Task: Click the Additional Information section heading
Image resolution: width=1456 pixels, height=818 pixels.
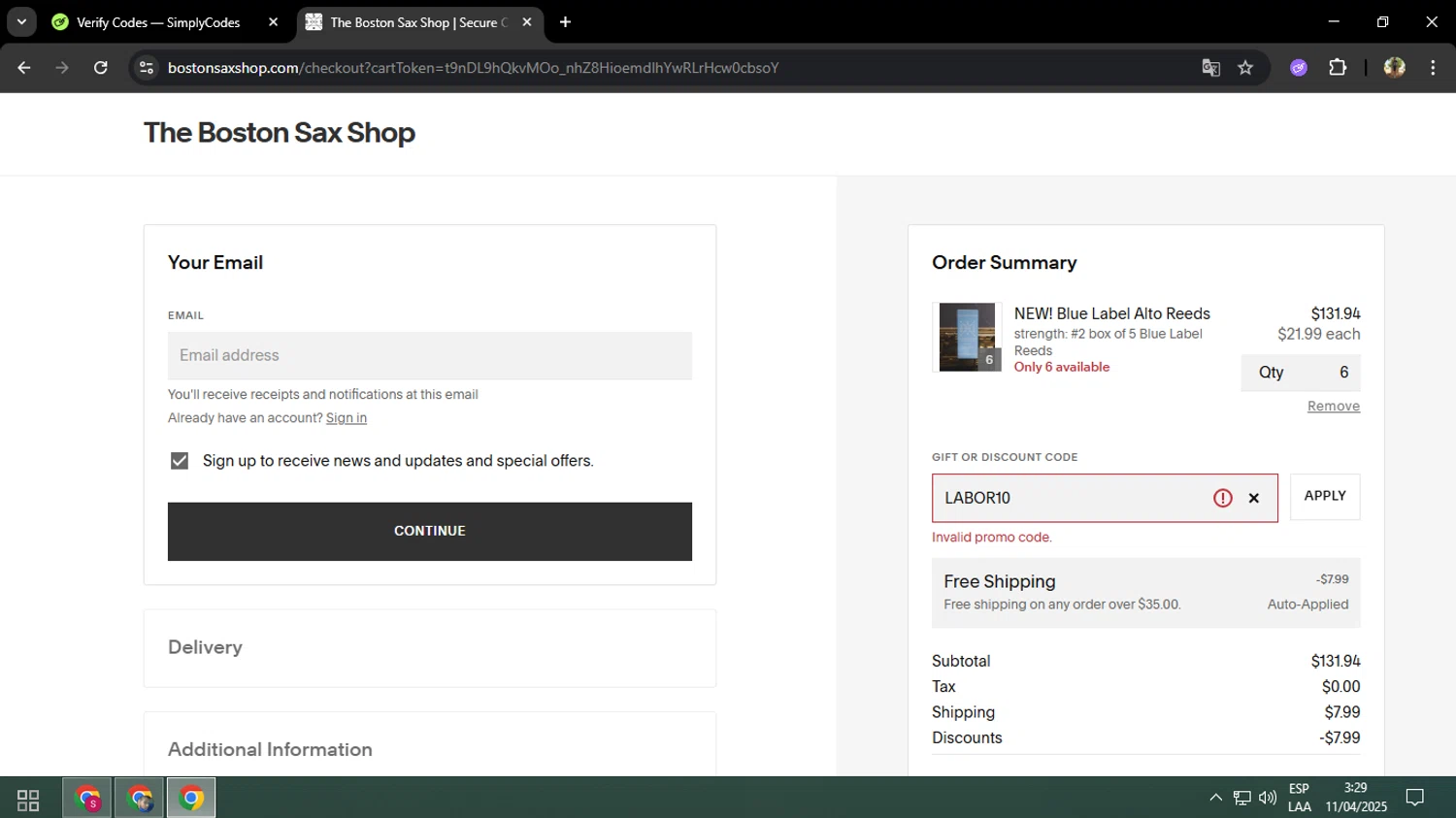Action: [270, 749]
